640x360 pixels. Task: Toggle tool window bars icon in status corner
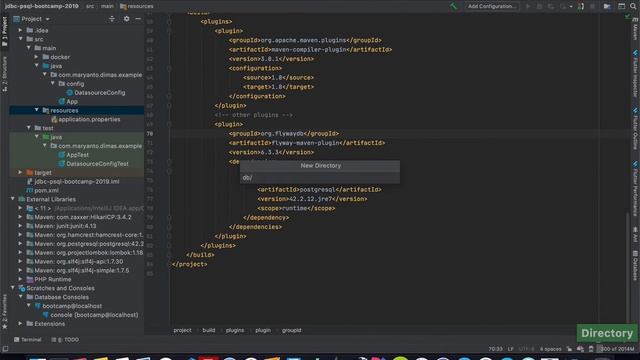[5, 349]
